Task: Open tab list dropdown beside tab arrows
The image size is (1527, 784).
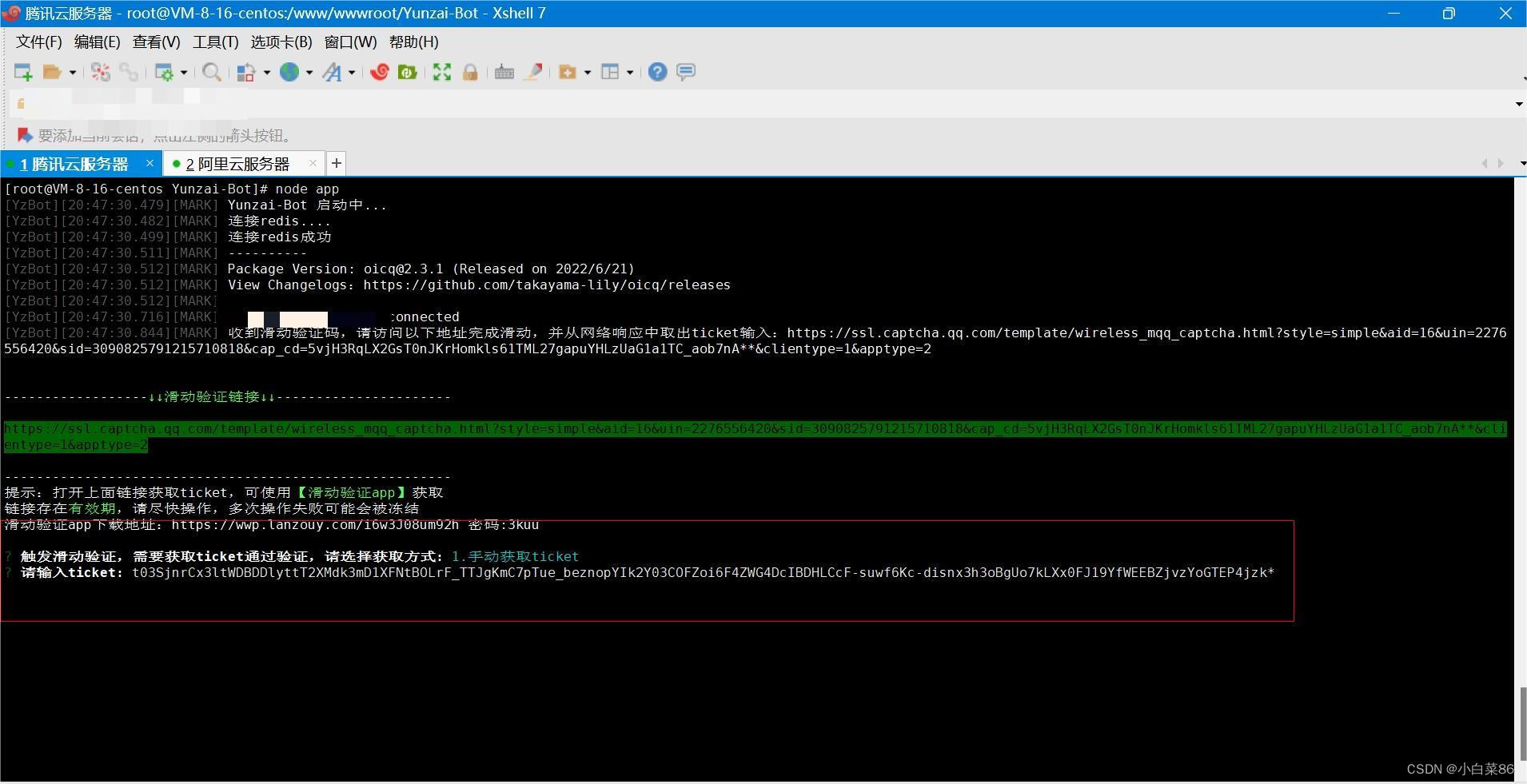Action: point(1521,163)
